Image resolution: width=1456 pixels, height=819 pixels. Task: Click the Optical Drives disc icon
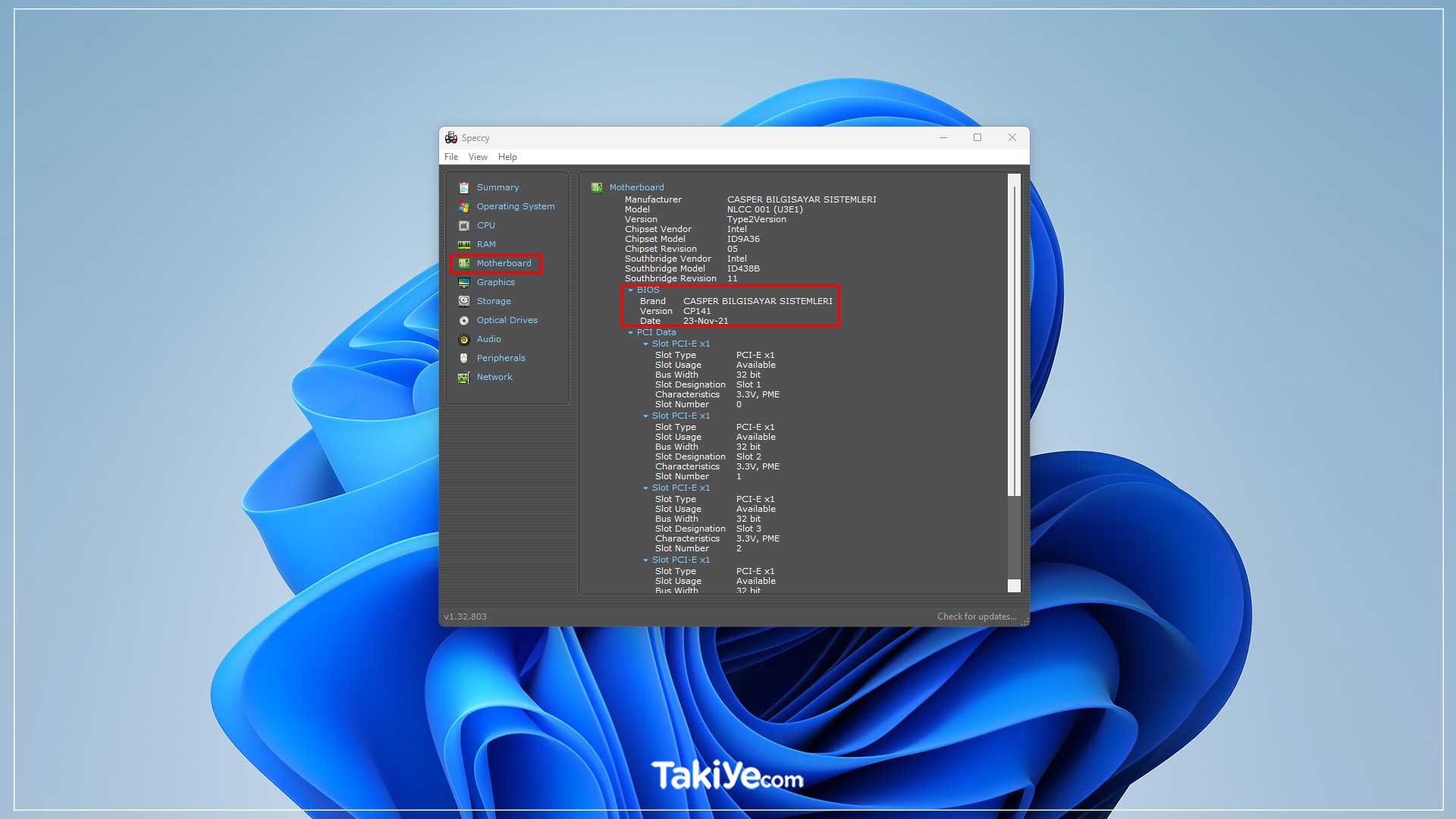click(x=464, y=320)
